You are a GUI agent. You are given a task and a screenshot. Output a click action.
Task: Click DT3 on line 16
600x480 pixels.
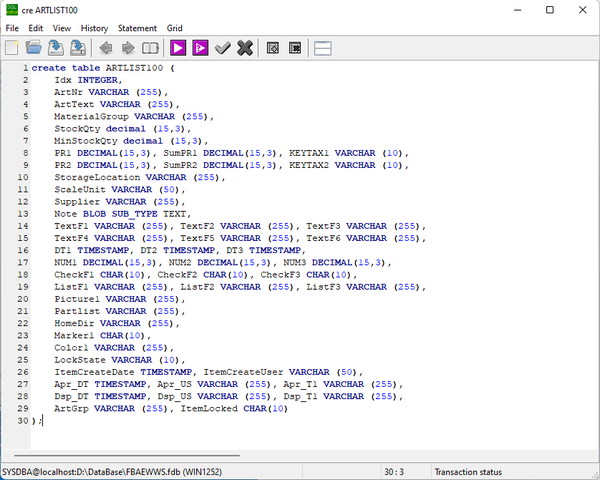(234, 250)
